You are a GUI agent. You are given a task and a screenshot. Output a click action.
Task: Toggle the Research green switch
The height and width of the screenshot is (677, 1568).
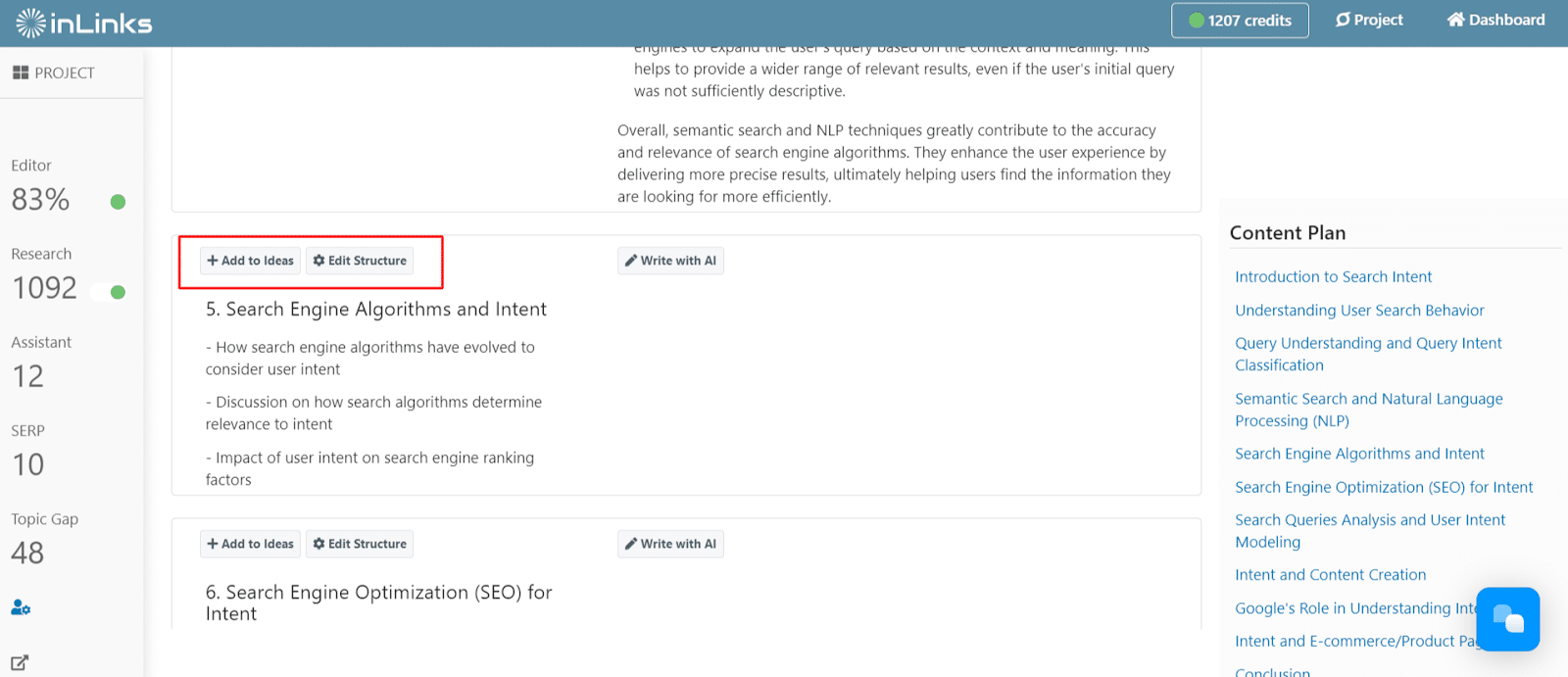[109, 292]
